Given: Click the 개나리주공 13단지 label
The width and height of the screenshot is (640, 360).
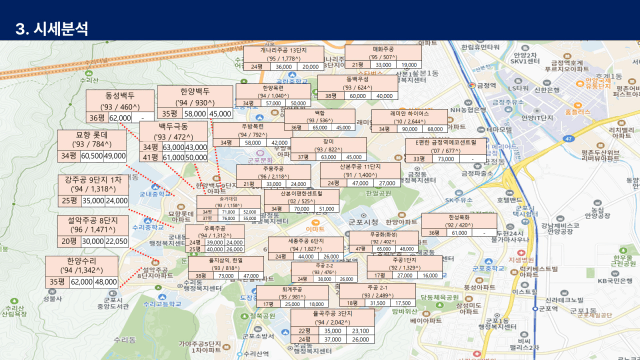Looking at the screenshot, I should pos(283,51).
